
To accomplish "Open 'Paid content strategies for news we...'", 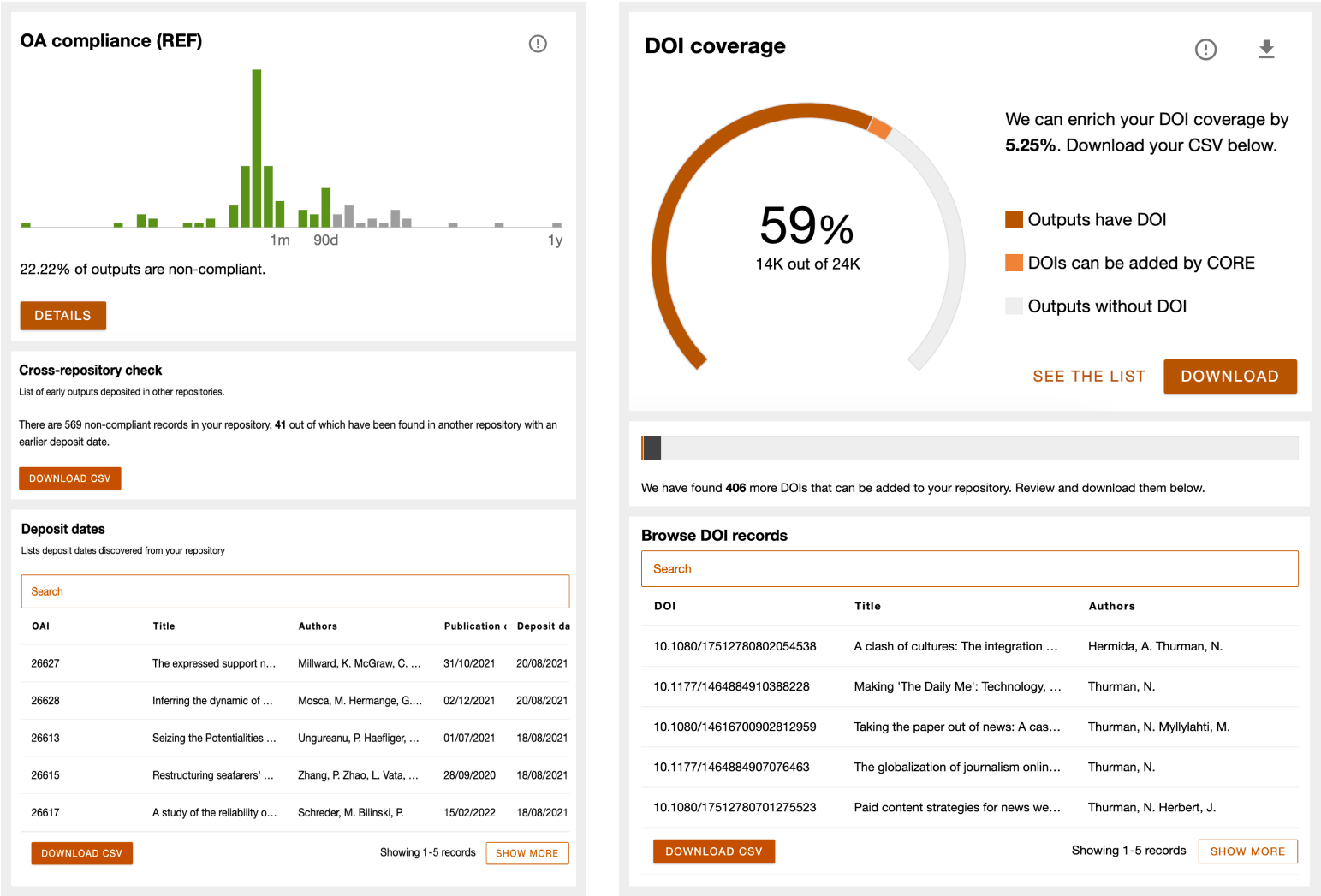I will (x=957, y=807).
